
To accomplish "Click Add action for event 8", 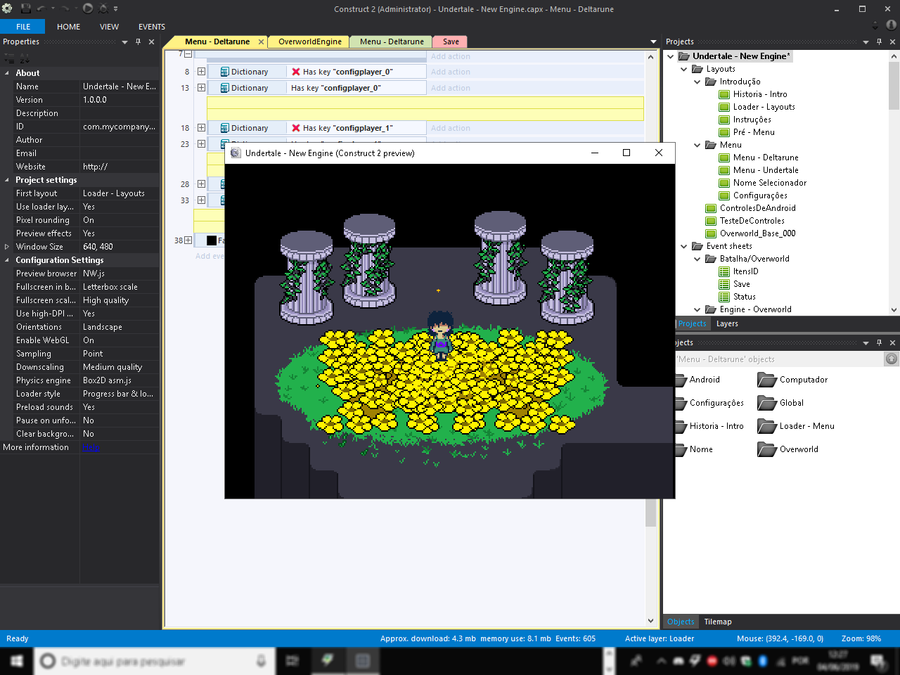I will tap(450, 72).
